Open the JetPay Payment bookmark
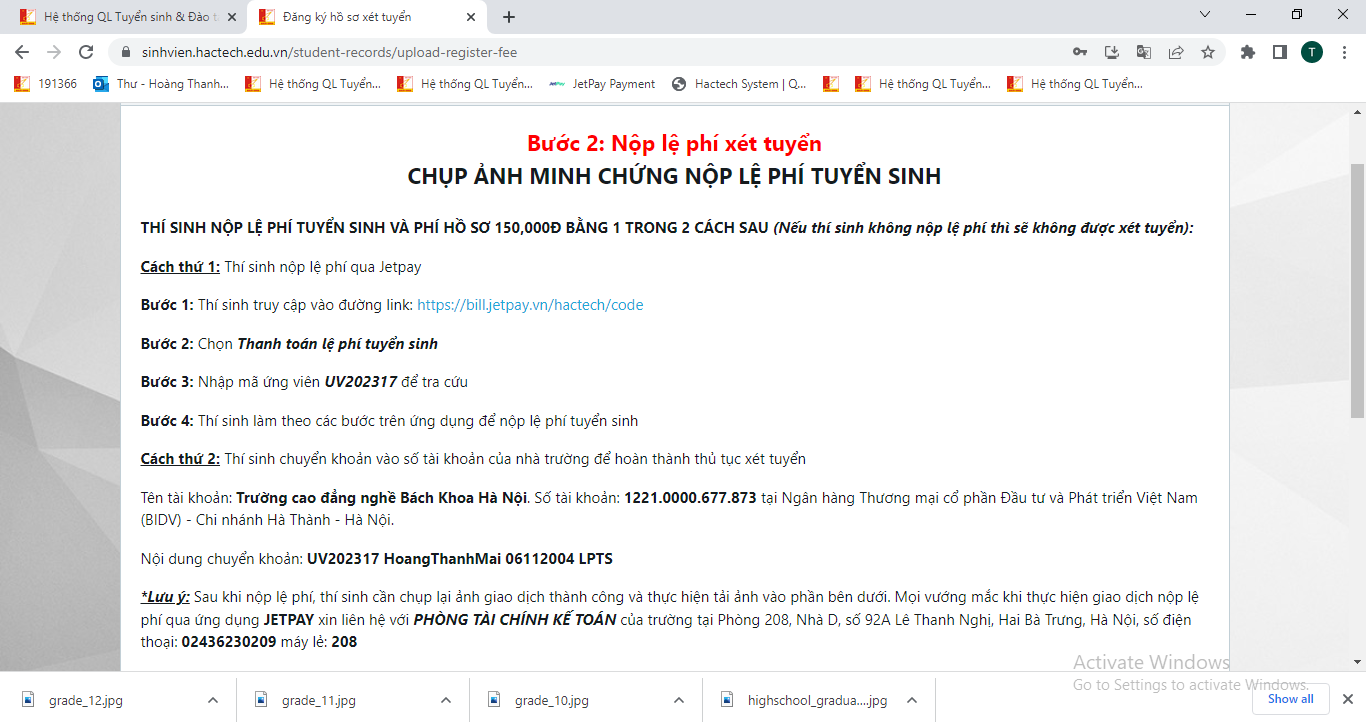1366x728 pixels. (602, 84)
